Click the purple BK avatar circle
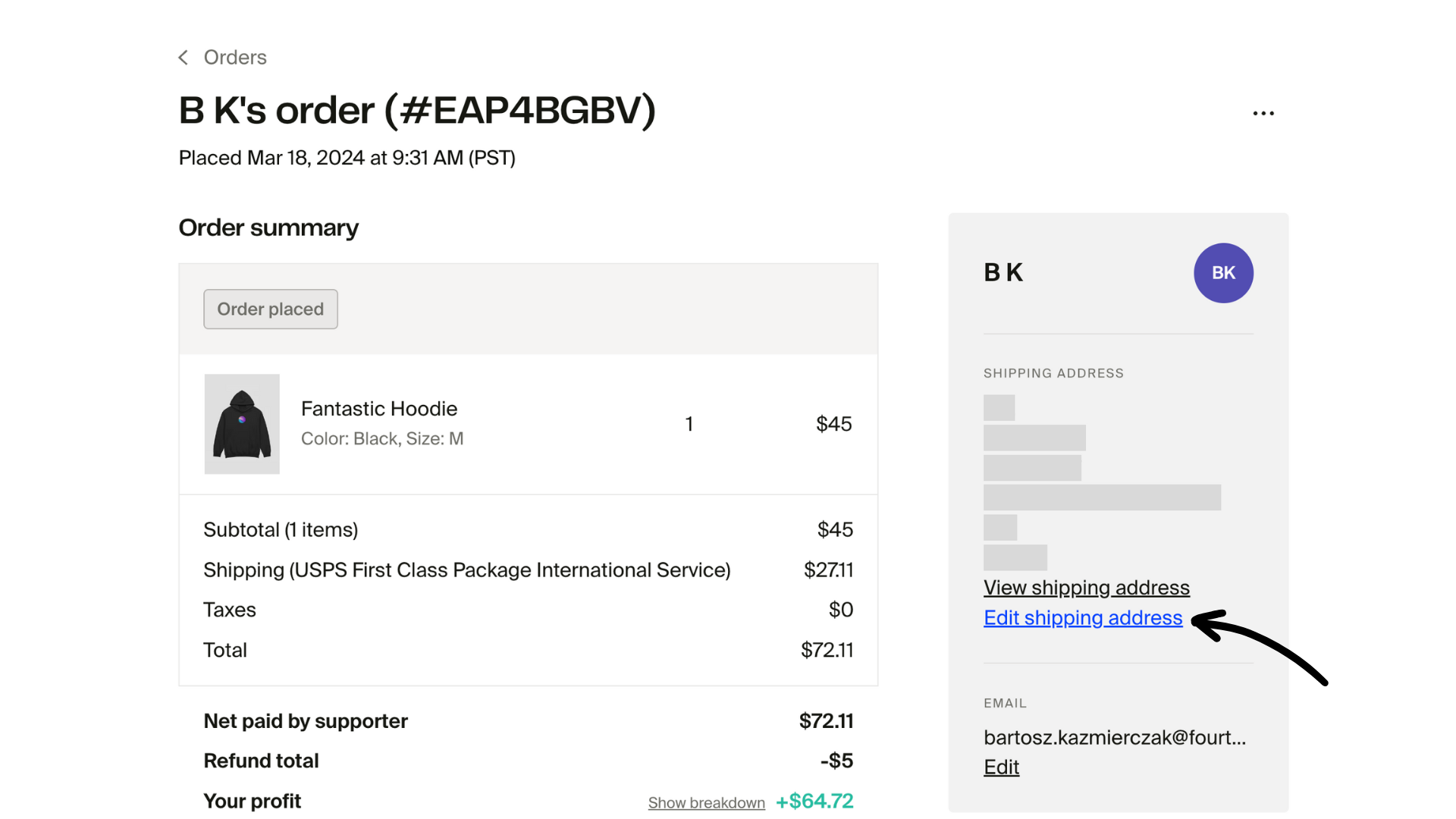This screenshot has width=1456, height=819. tap(1223, 273)
